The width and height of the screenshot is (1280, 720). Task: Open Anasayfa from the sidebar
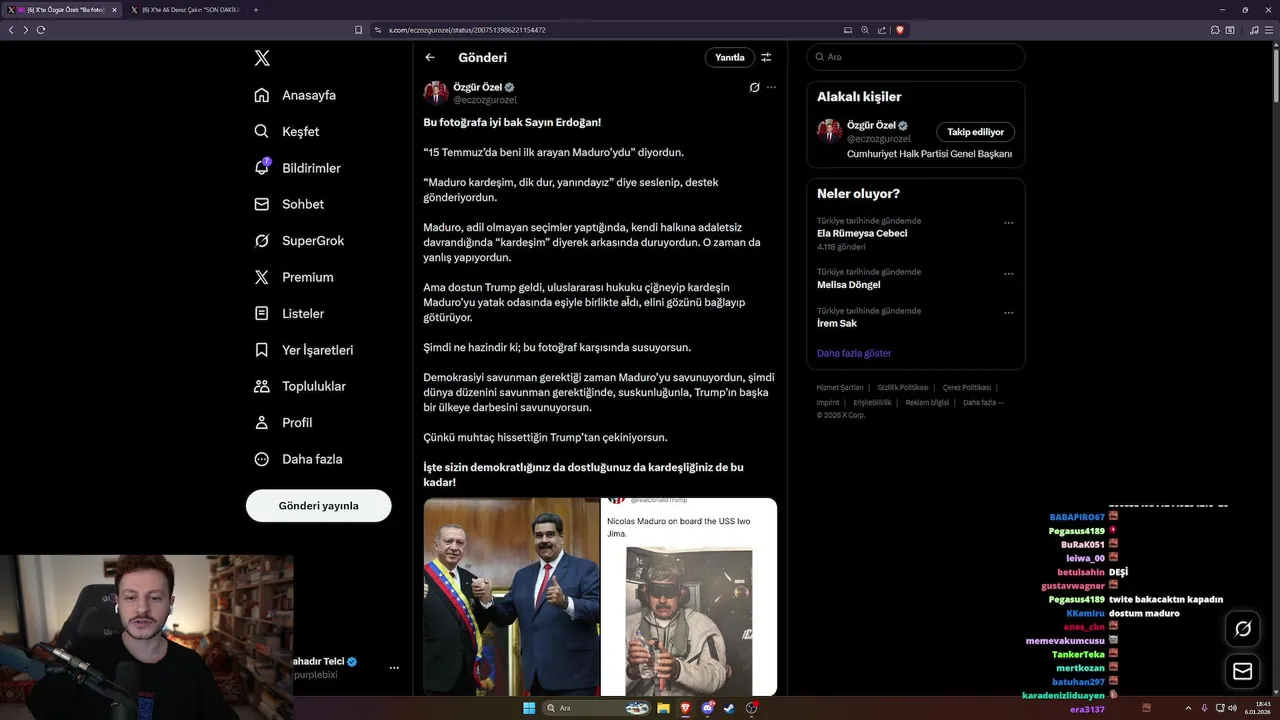(x=295, y=95)
